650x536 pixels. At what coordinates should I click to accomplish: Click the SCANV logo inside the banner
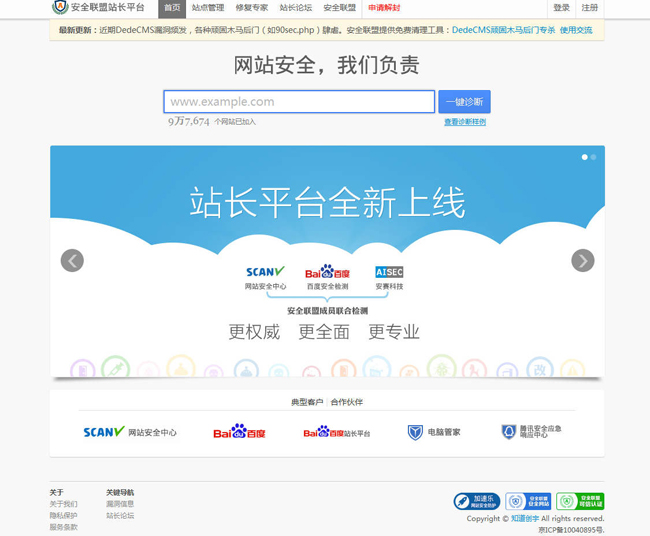click(x=265, y=272)
